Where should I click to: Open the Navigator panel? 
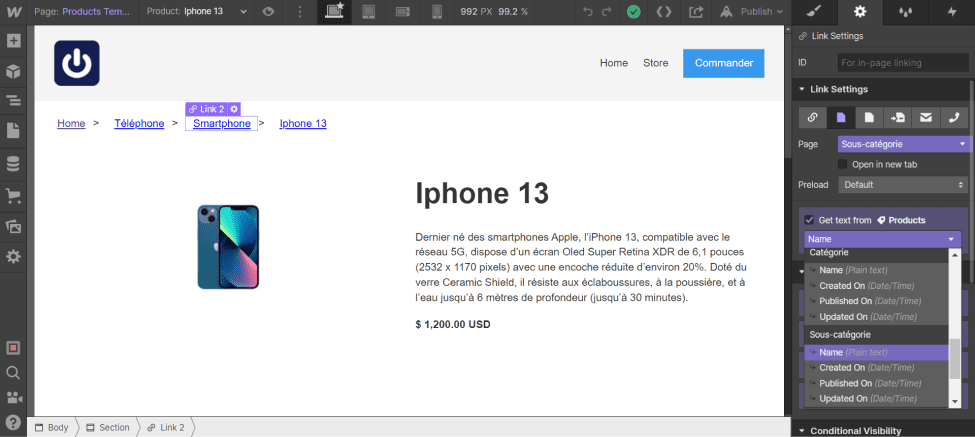point(13,101)
